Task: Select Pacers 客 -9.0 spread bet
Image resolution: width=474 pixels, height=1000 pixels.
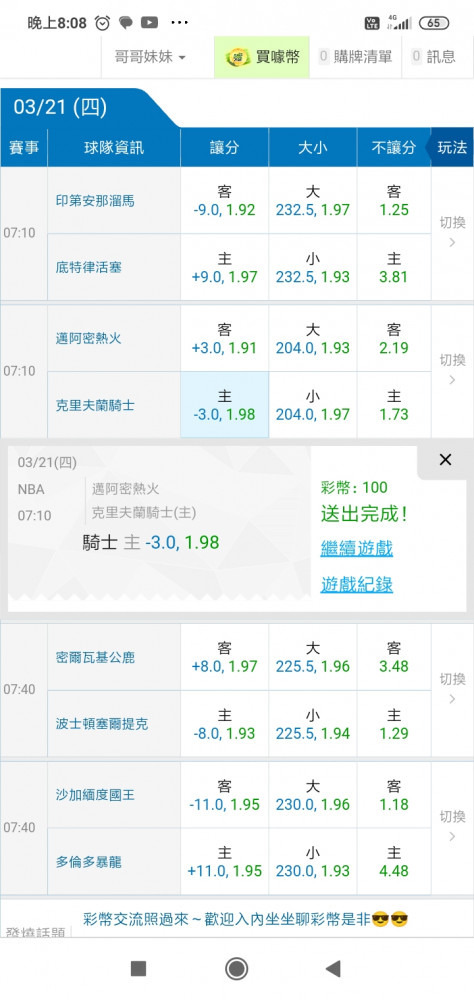Action: coord(225,200)
